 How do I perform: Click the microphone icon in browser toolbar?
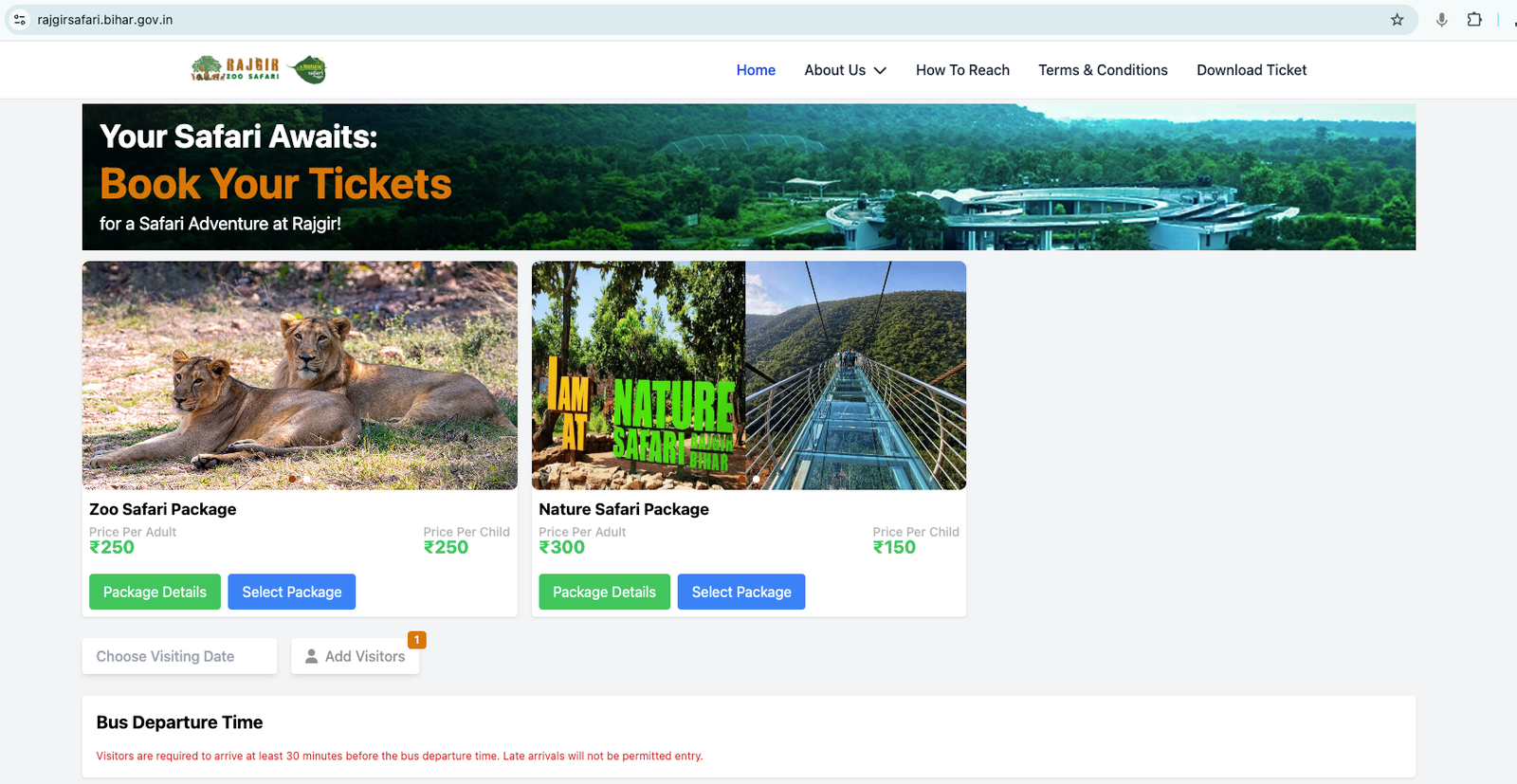pyautogui.click(x=1441, y=19)
